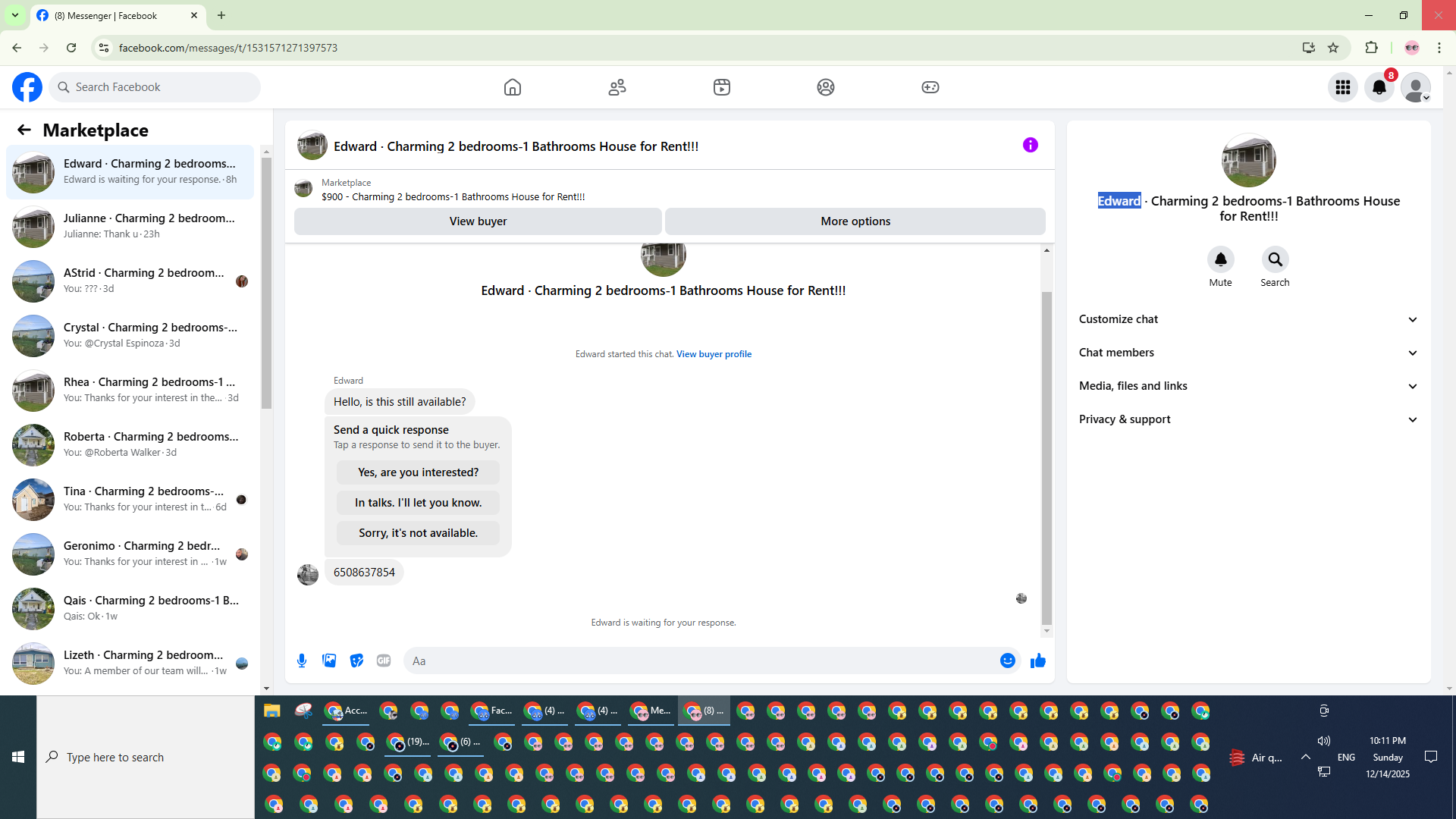Mute this conversation
The width and height of the screenshot is (1456, 819).
point(1220,259)
